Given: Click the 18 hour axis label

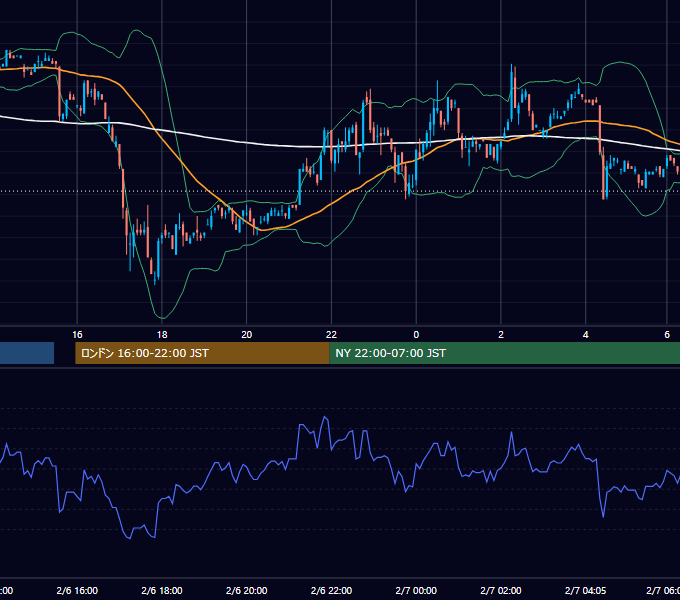Looking at the screenshot, I should [162, 335].
